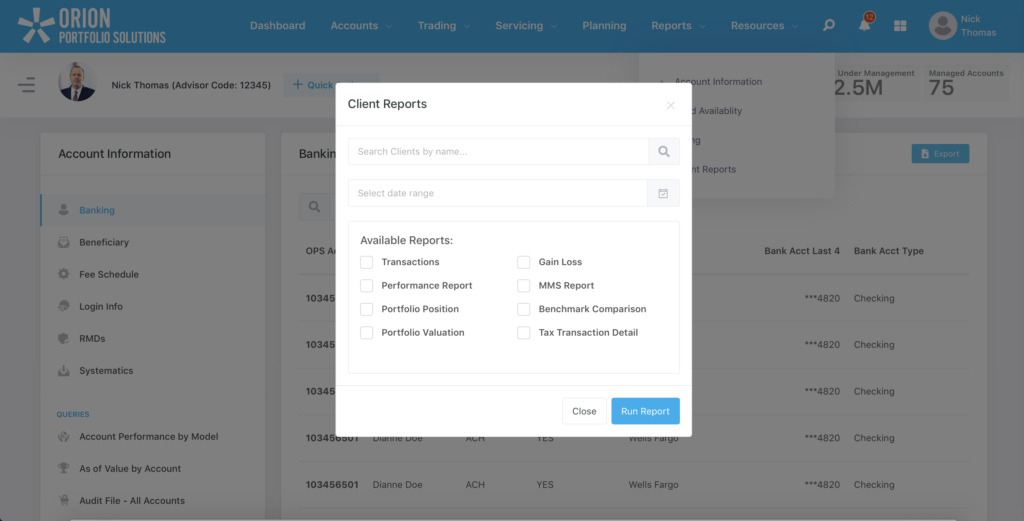
Task: Tick the Benchmark Comparison checkbox
Action: 524,309
